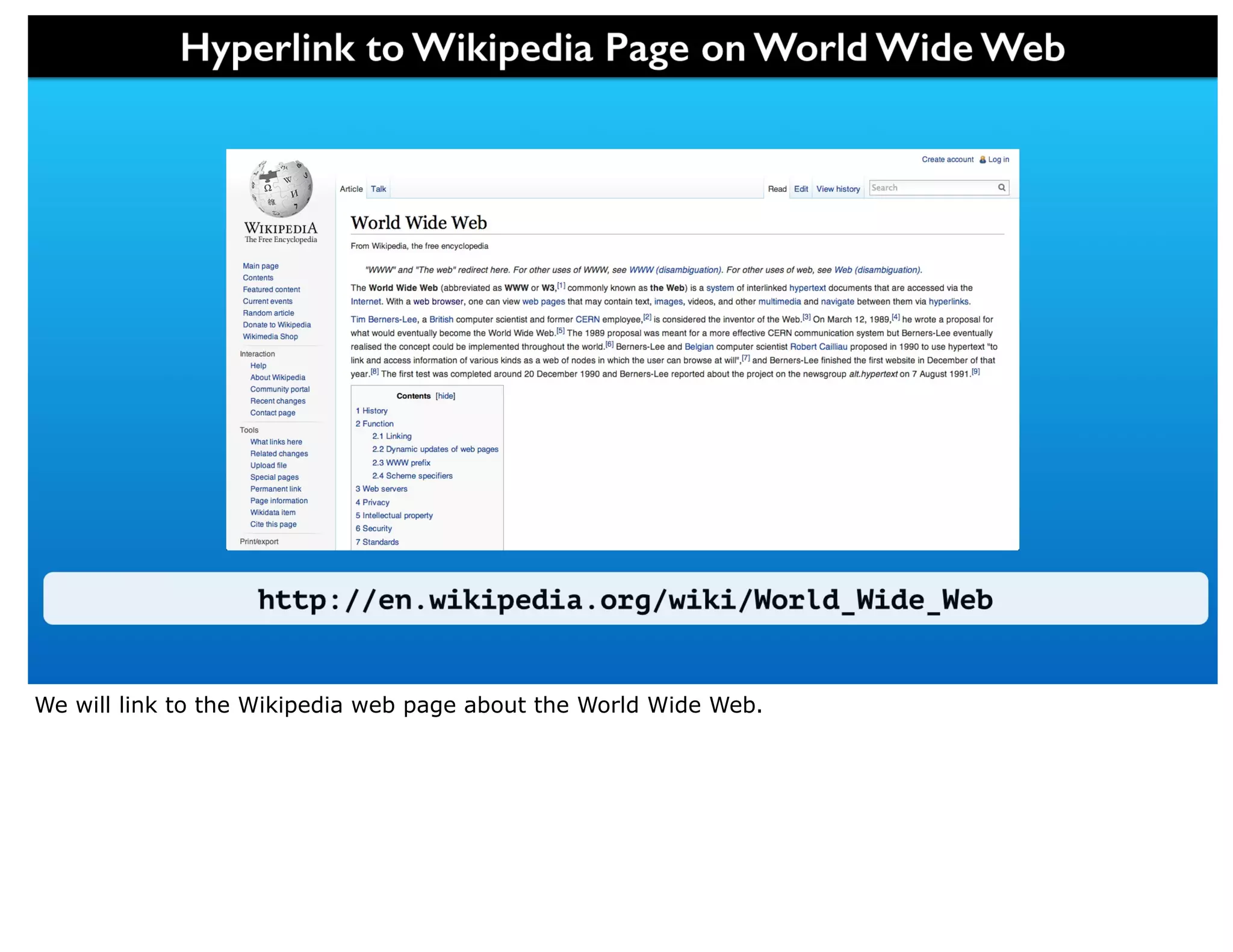The height and width of the screenshot is (952, 1233).
Task: Click the Belgian link in article
Action: [x=699, y=347]
